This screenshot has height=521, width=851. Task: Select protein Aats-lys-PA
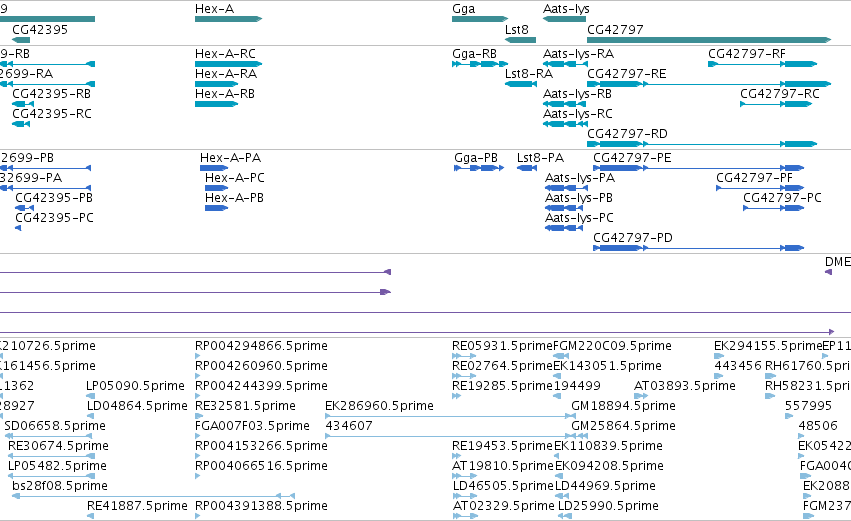(x=567, y=188)
